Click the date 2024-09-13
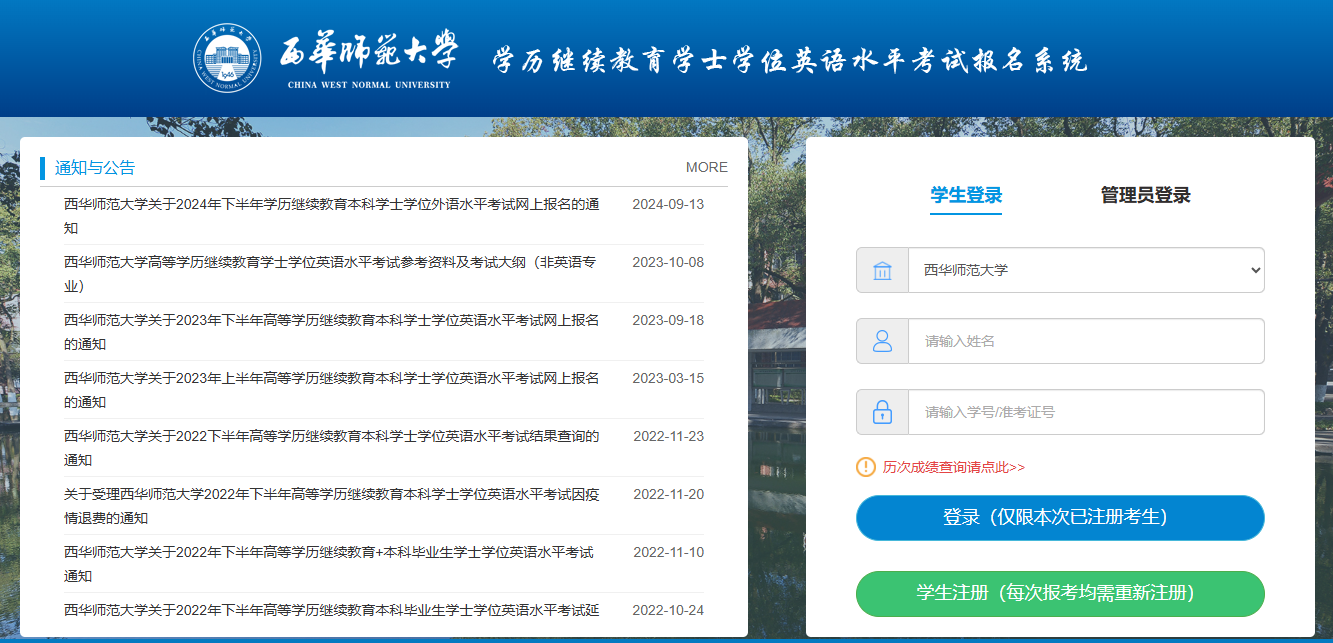The image size is (1333, 643). [x=668, y=204]
